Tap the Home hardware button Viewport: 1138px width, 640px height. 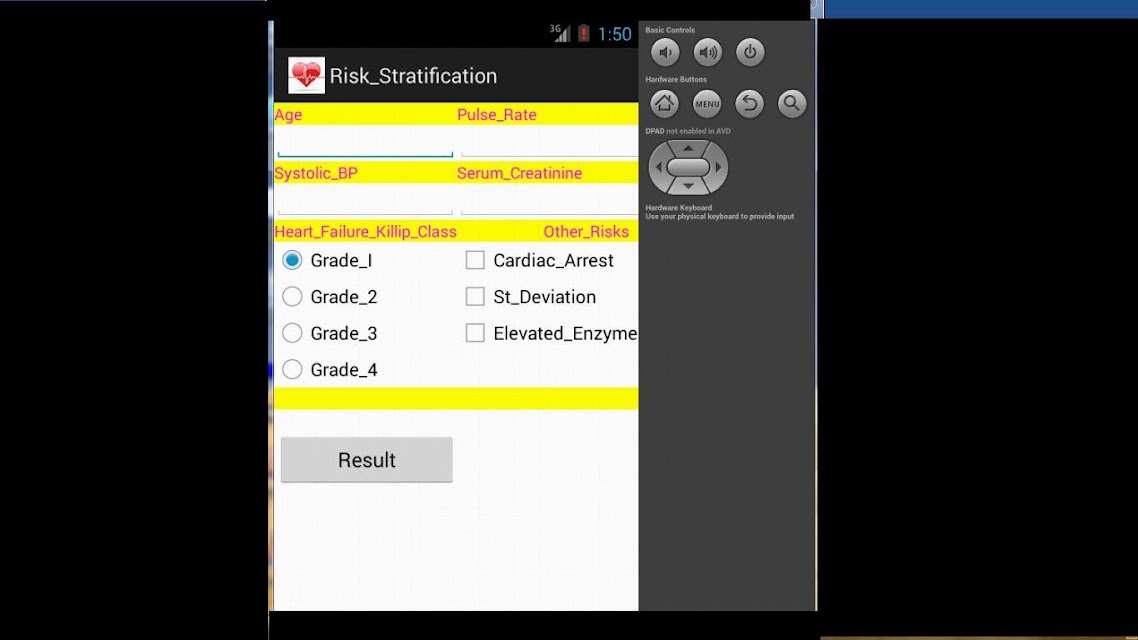click(x=664, y=104)
